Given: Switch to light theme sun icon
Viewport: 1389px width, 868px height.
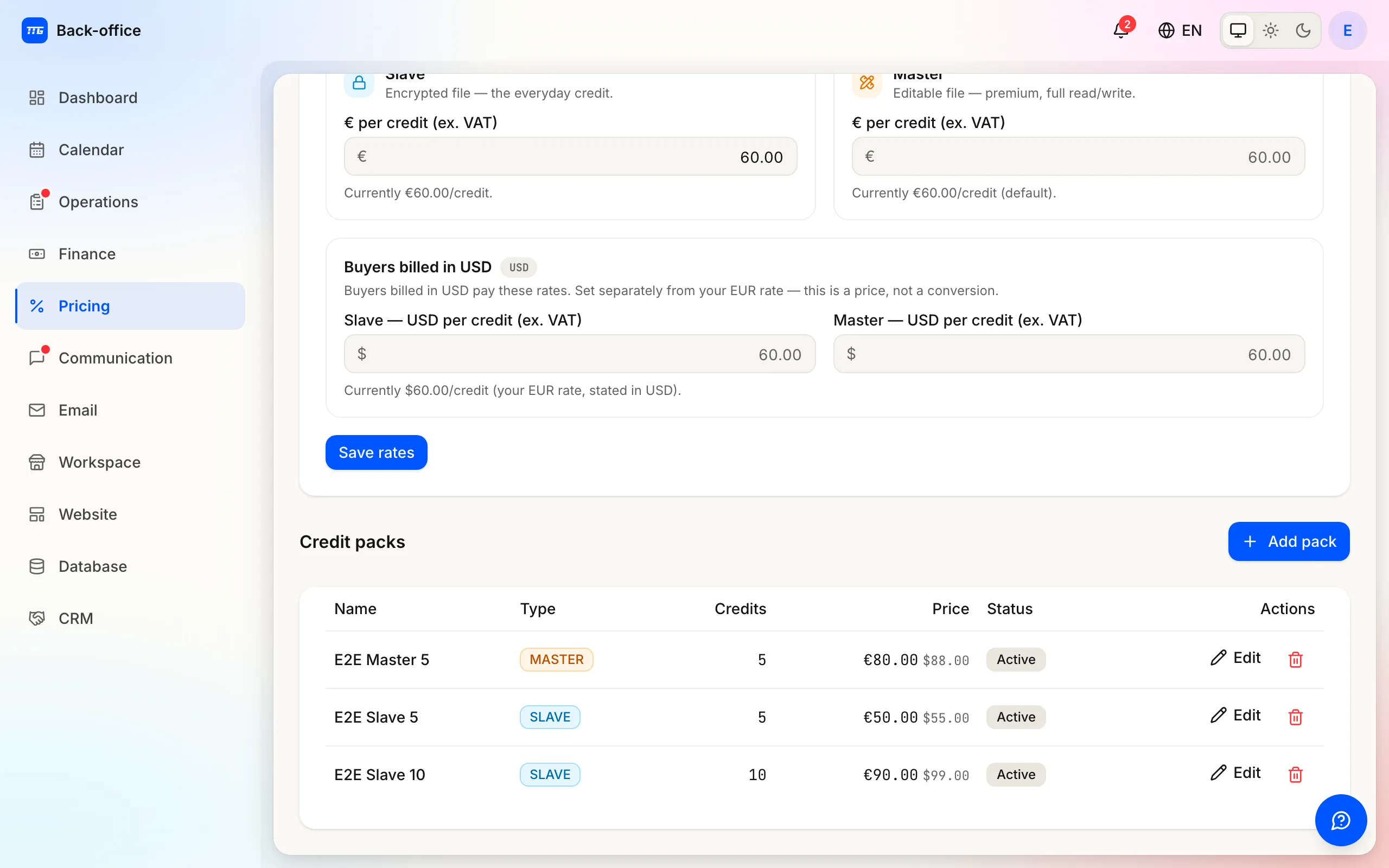Looking at the screenshot, I should click(1271, 30).
